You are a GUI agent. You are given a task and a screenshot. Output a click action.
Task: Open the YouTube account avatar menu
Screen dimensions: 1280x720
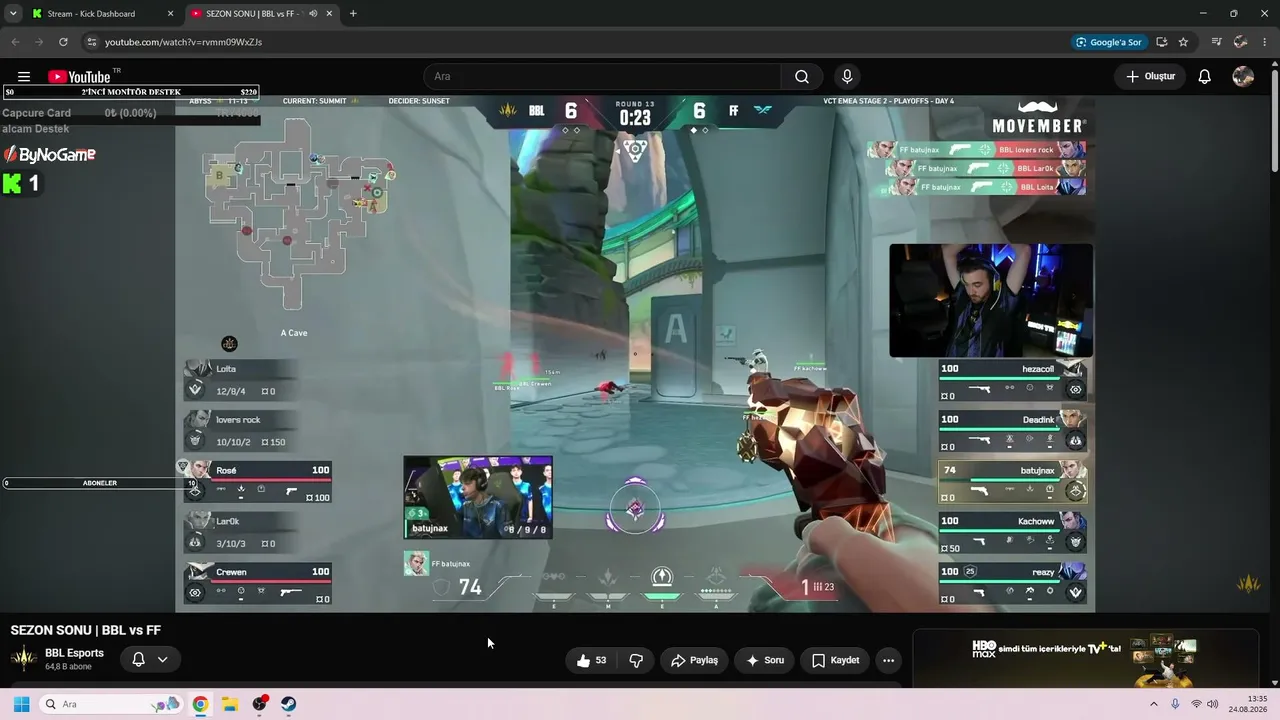(x=1243, y=77)
